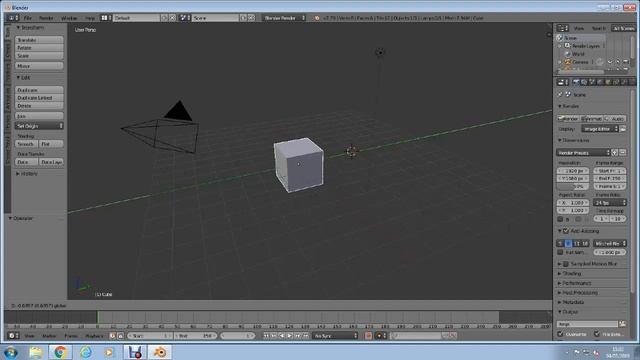Select 8 anti-aliasing samples
The height and width of the screenshot is (360, 640).
click(568, 244)
